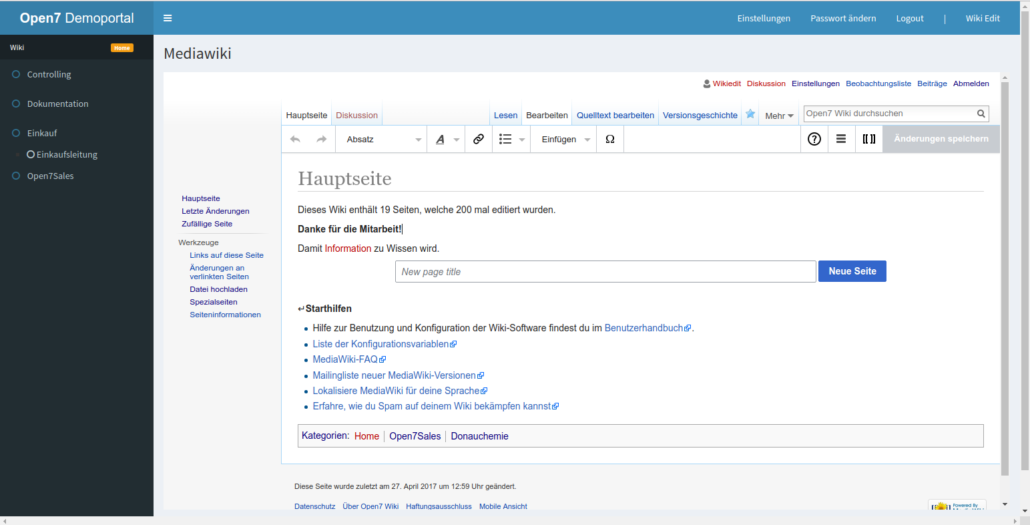
Task: Click the Wikiedit user icon
Action: pyautogui.click(x=707, y=83)
